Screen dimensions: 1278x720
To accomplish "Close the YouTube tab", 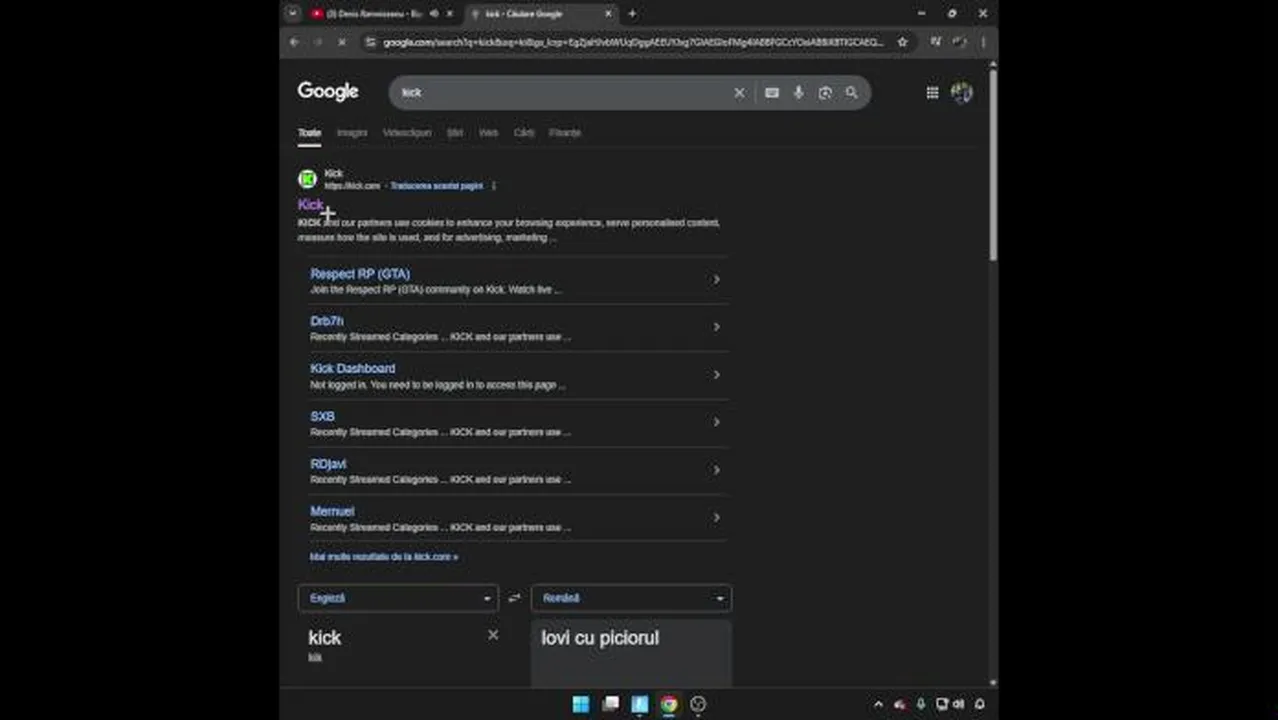I will tap(449, 14).
